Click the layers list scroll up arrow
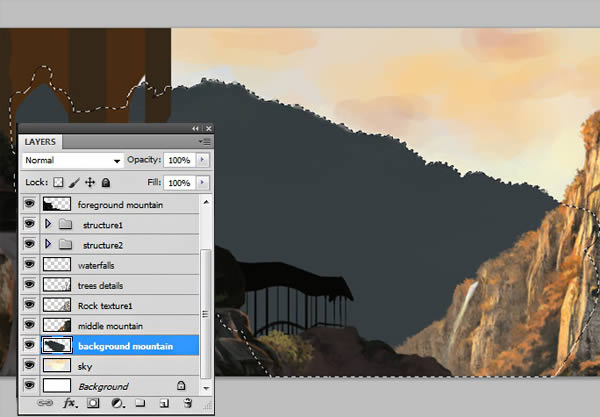The width and height of the screenshot is (600, 417). click(x=206, y=202)
